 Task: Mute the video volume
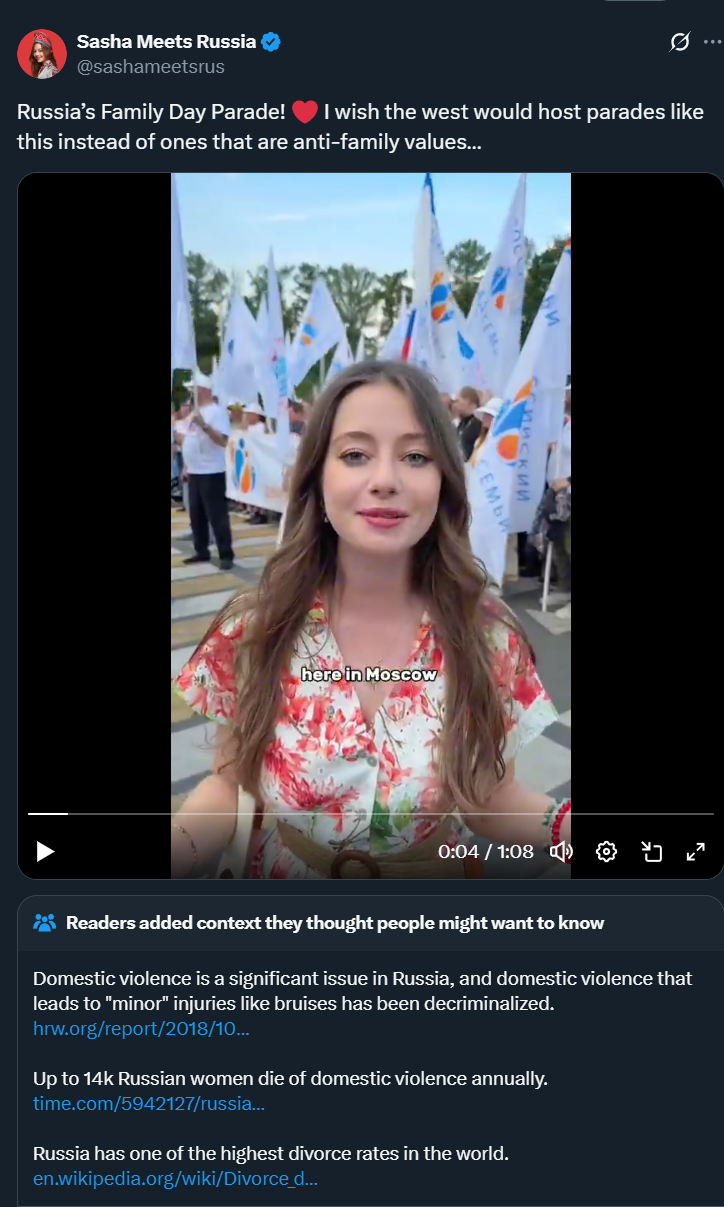click(561, 851)
